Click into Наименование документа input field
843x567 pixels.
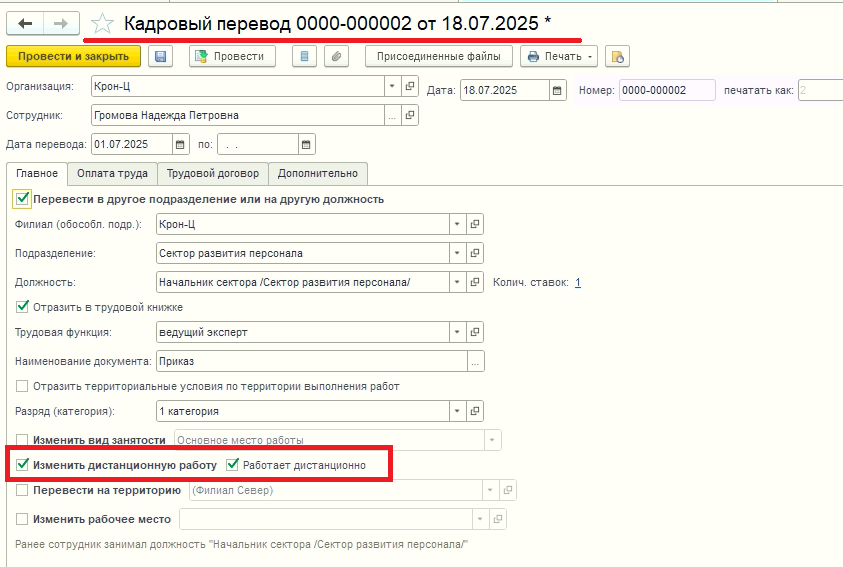click(312, 361)
